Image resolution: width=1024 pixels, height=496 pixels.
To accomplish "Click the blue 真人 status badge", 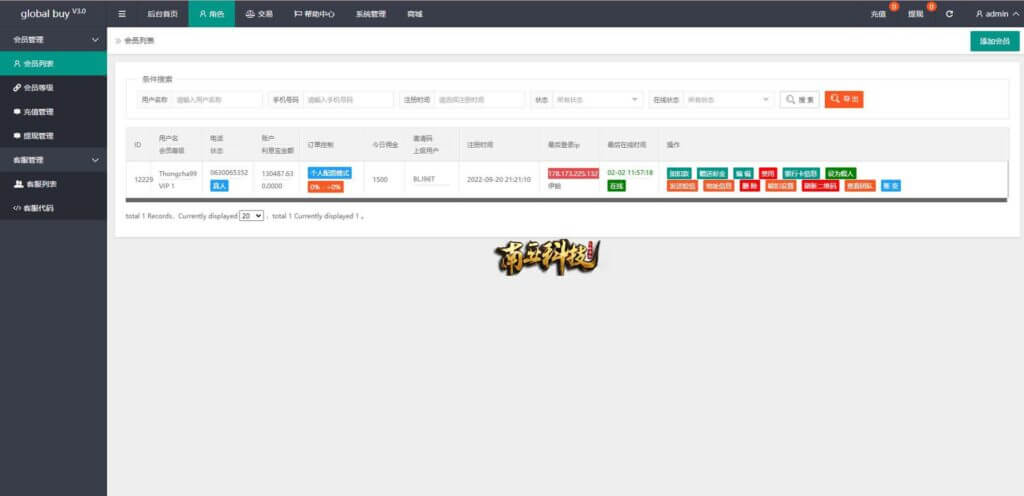I will pyautogui.click(x=219, y=186).
